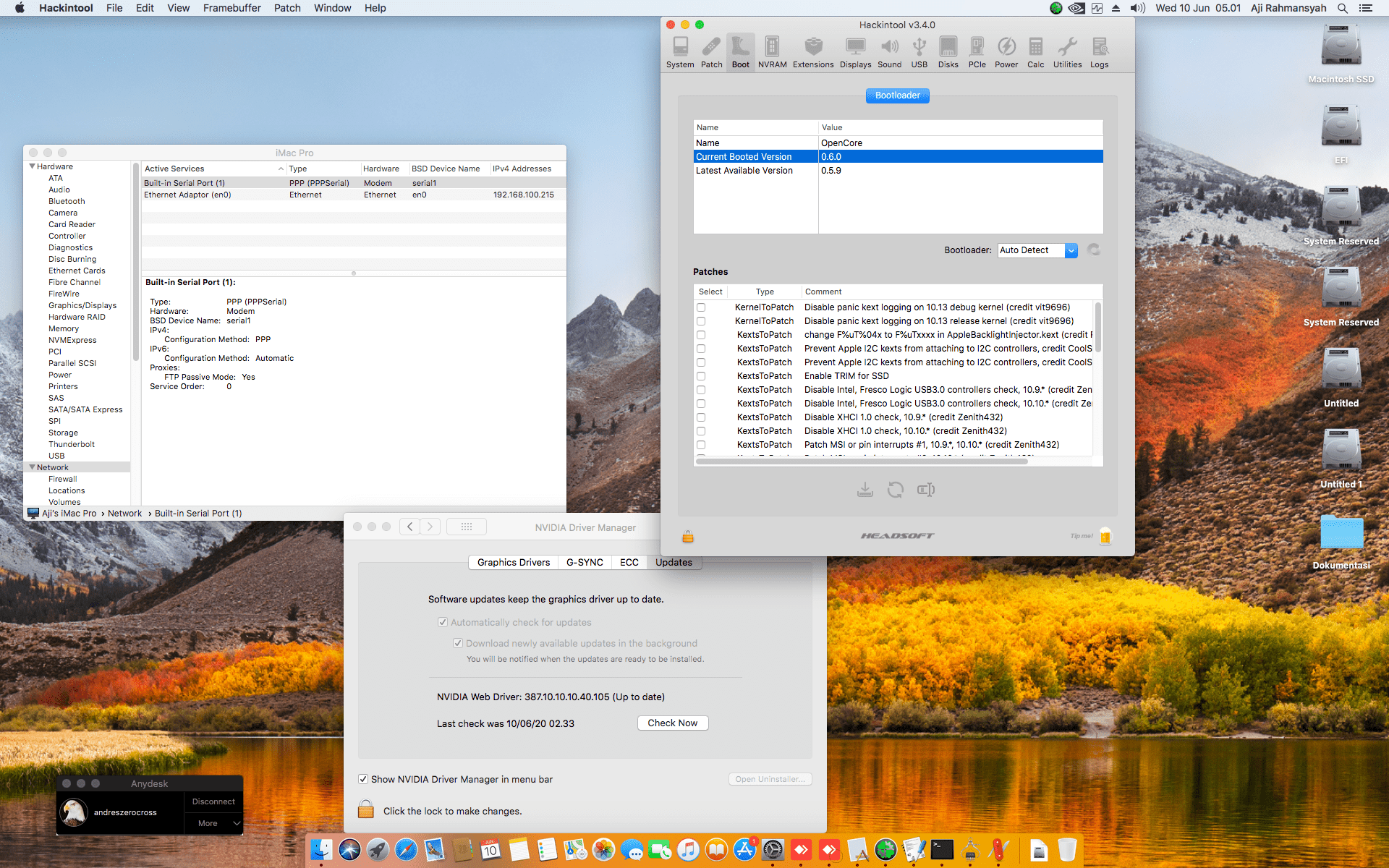Open the Patch tool in Hackintool toolbar
The width and height of the screenshot is (1389, 868).
click(x=712, y=53)
